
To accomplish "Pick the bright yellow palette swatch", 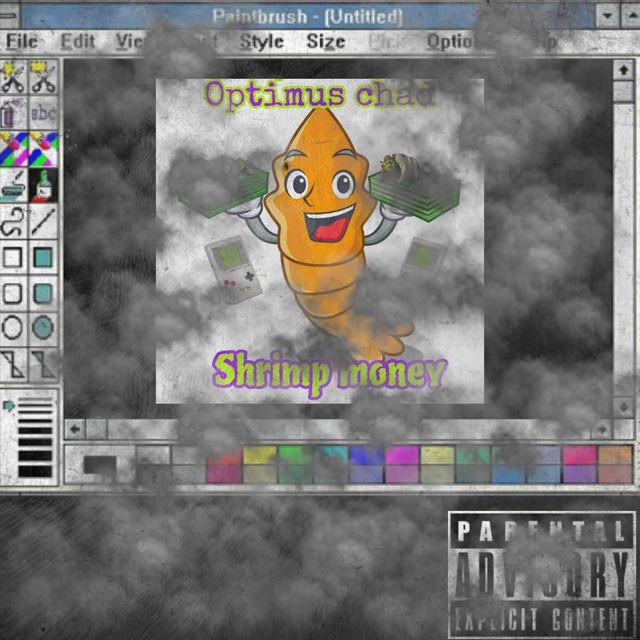I will click(260, 456).
